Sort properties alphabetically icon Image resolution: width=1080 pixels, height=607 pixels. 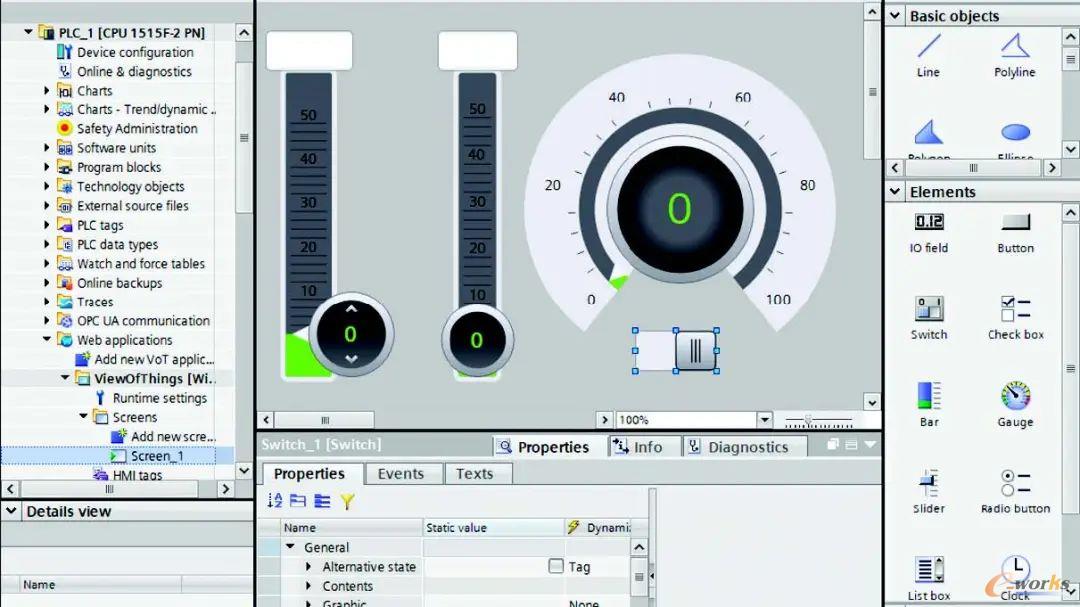(275, 501)
